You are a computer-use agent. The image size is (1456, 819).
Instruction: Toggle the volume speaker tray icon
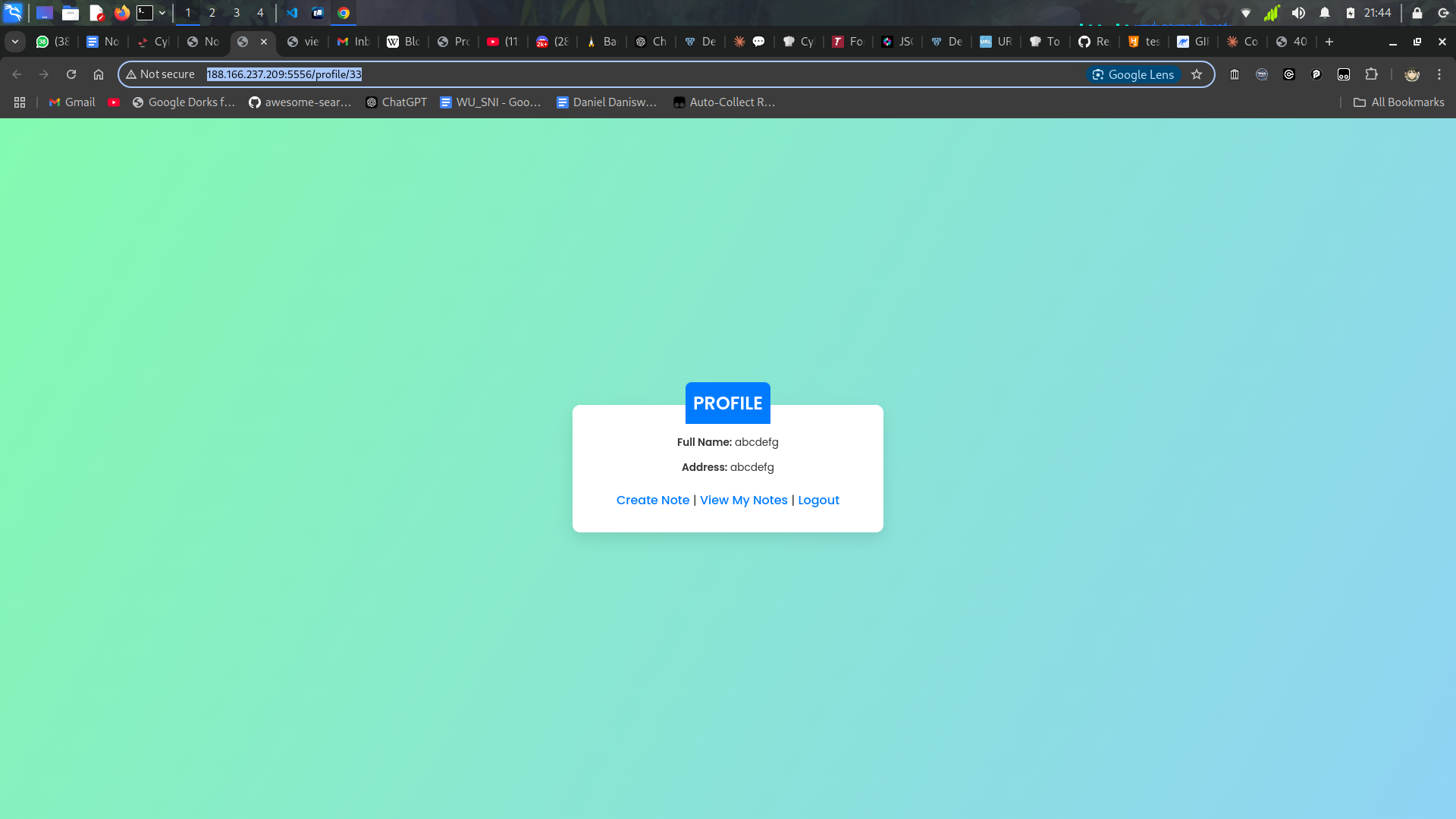click(x=1298, y=13)
